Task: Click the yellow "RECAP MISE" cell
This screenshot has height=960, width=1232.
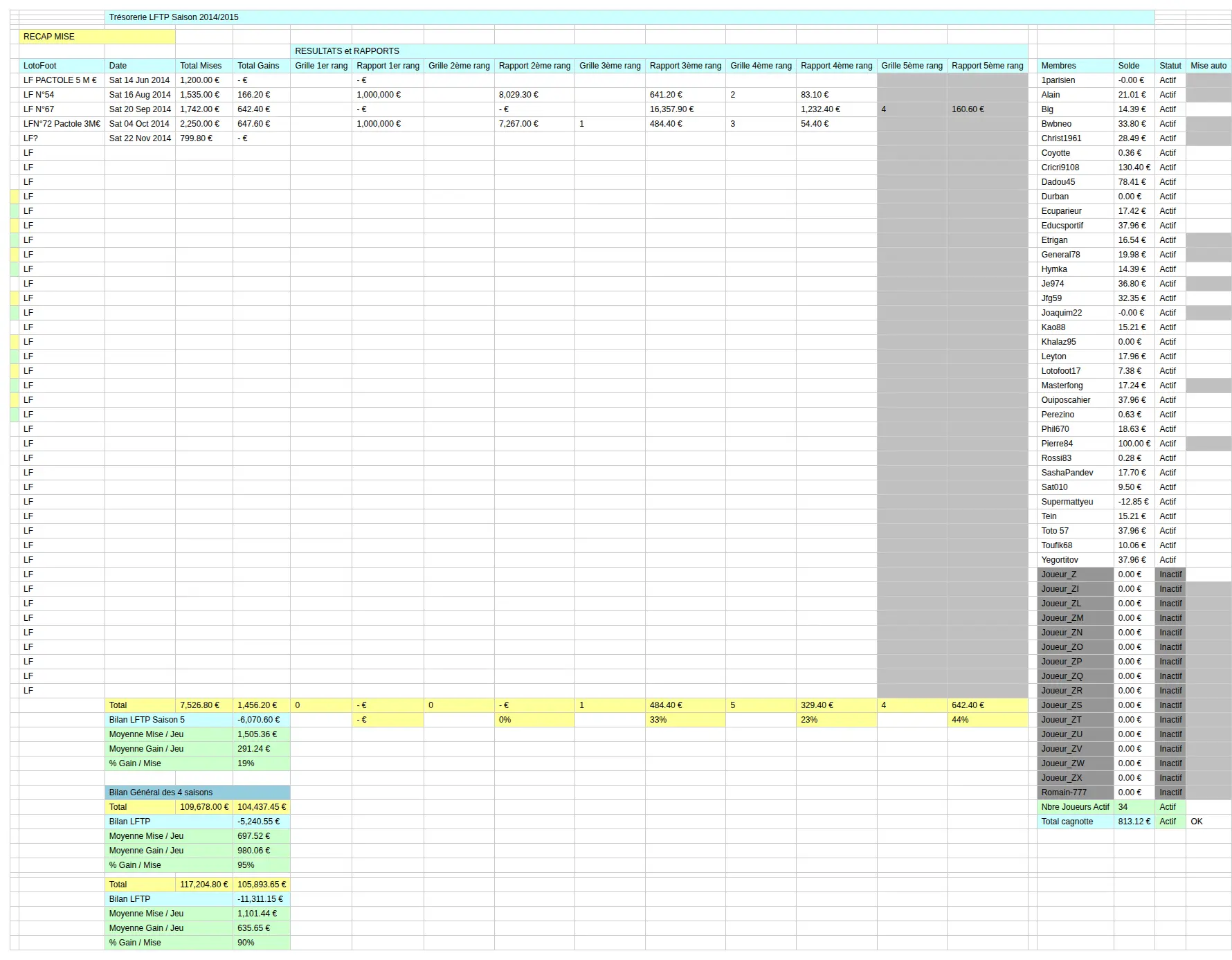Action: coord(97,37)
